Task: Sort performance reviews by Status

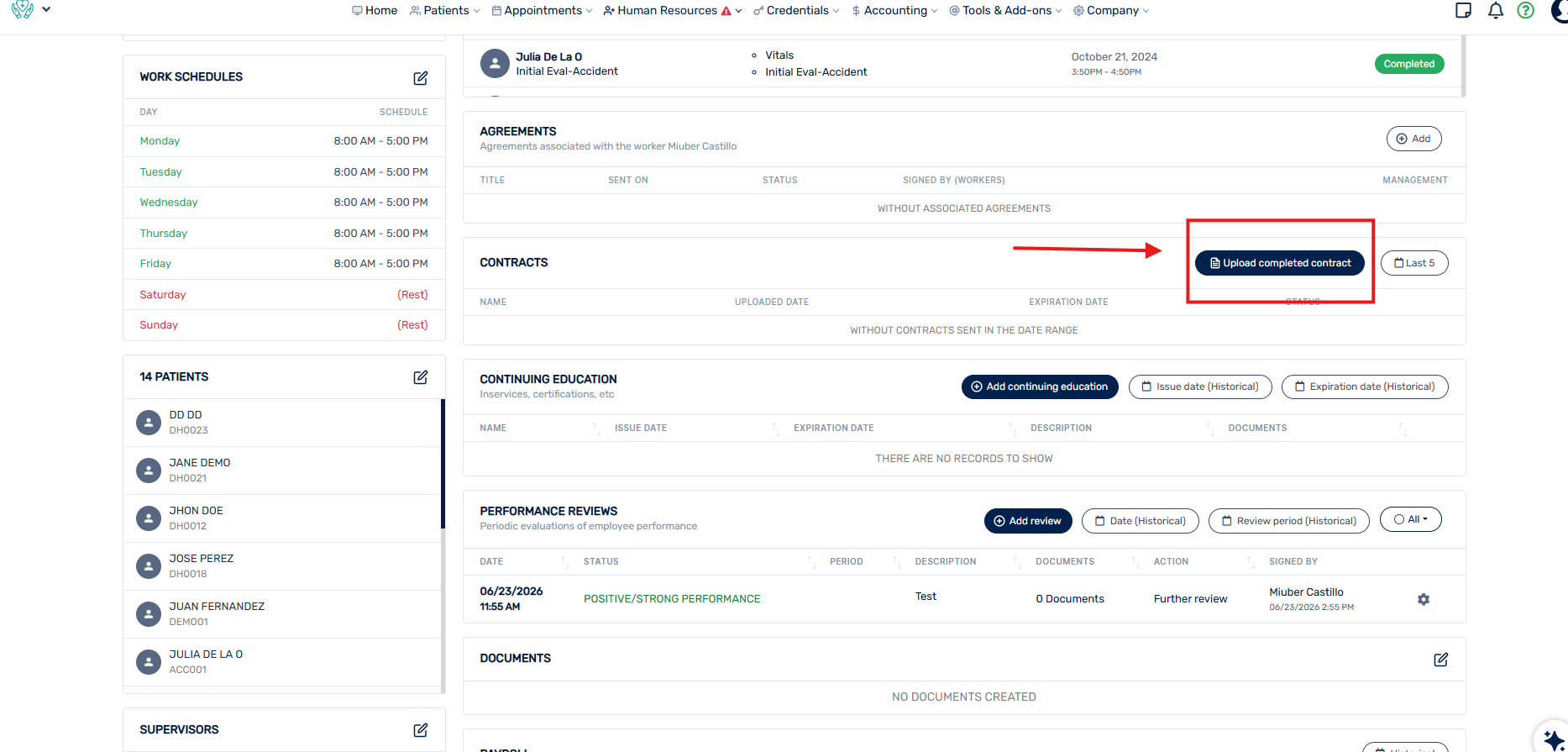Action: point(811,562)
